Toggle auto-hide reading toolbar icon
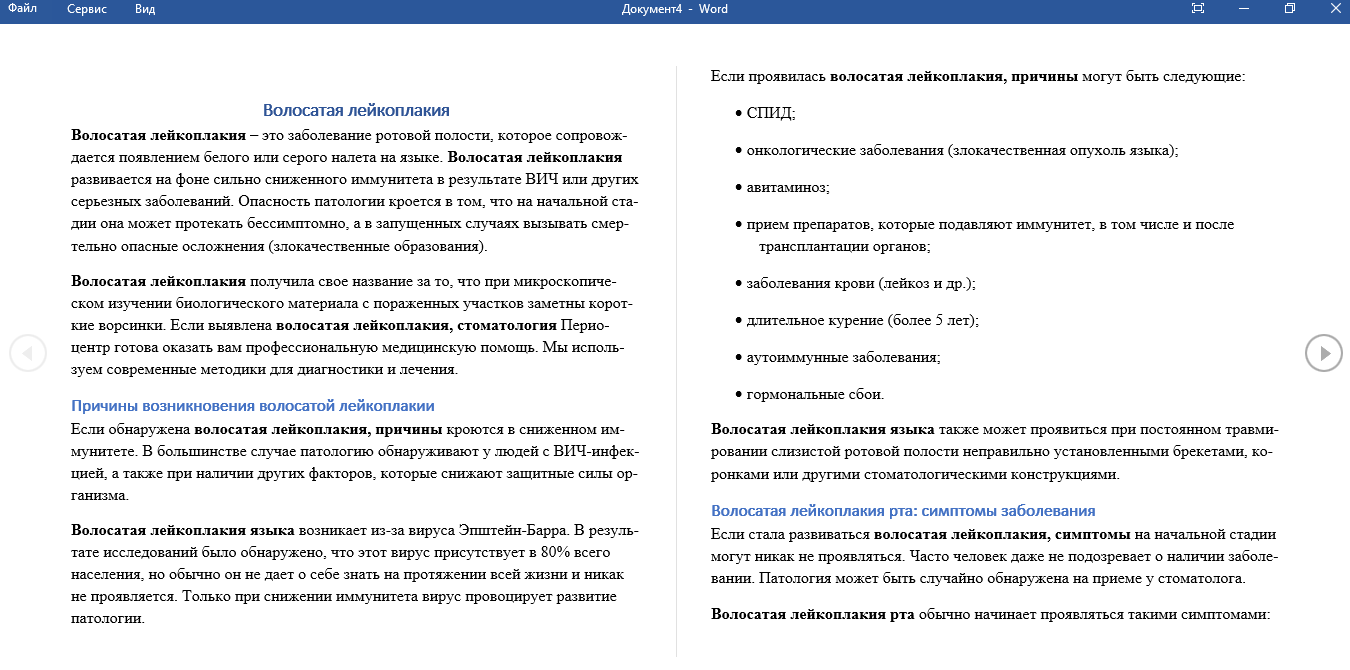Viewport: 1350px width, 670px height. (x=1198, y=9)
